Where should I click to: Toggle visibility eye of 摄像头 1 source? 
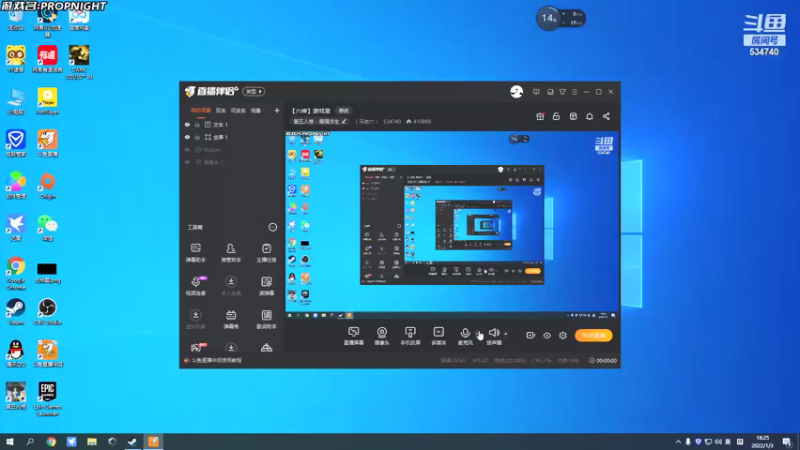tap(187, 162)
